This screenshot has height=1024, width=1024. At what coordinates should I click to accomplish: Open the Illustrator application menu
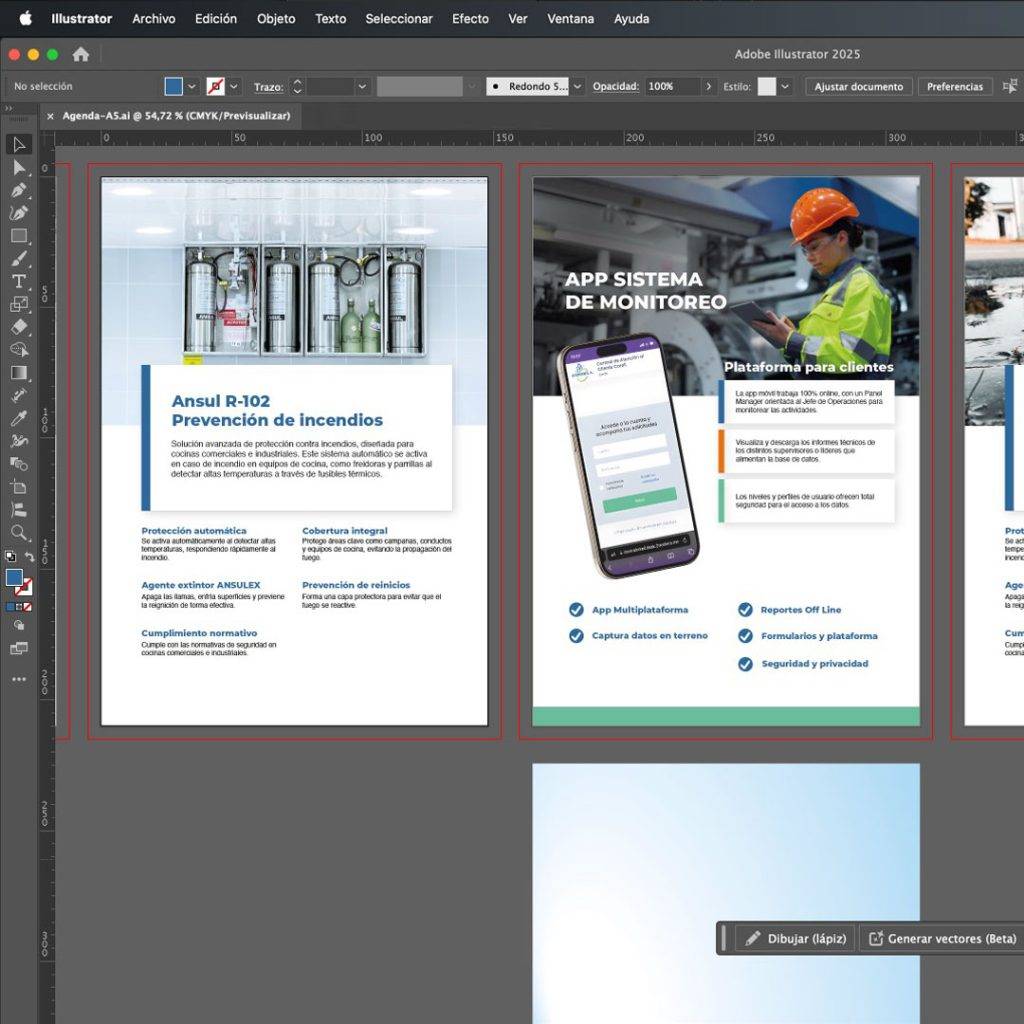pos(82,19)
